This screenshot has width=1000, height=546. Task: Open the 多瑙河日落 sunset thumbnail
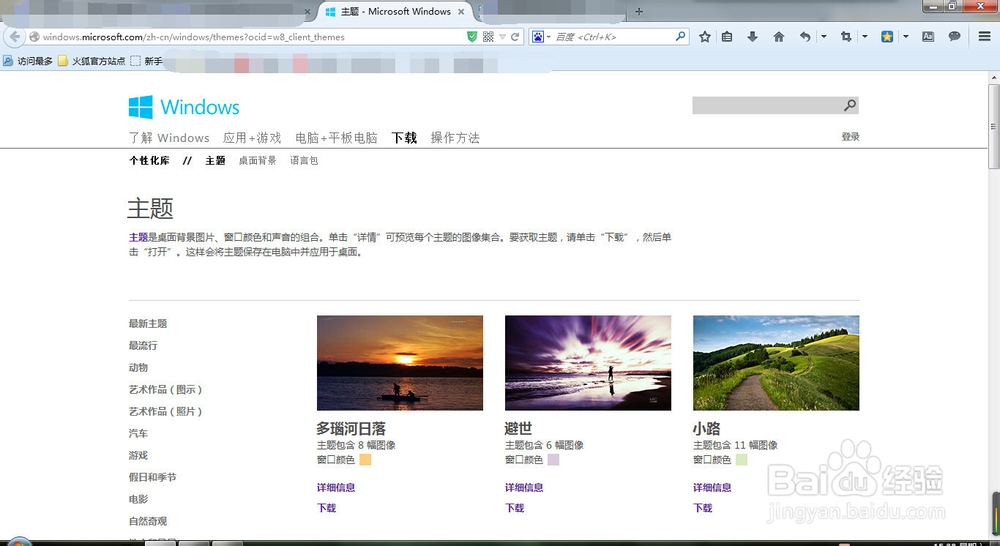pos(400,363)
